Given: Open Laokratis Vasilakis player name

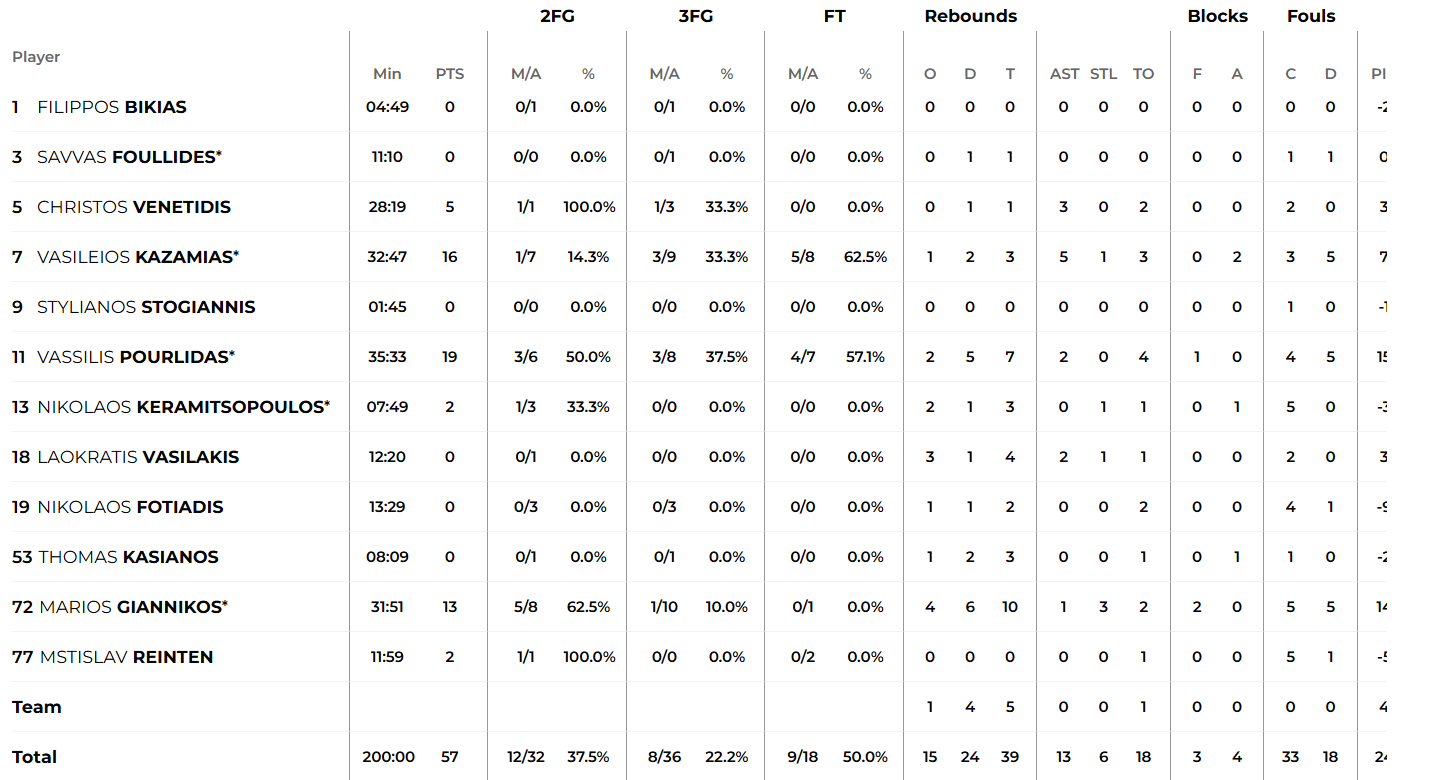Looking at the screenshot, I should click(x=138, y=457).
